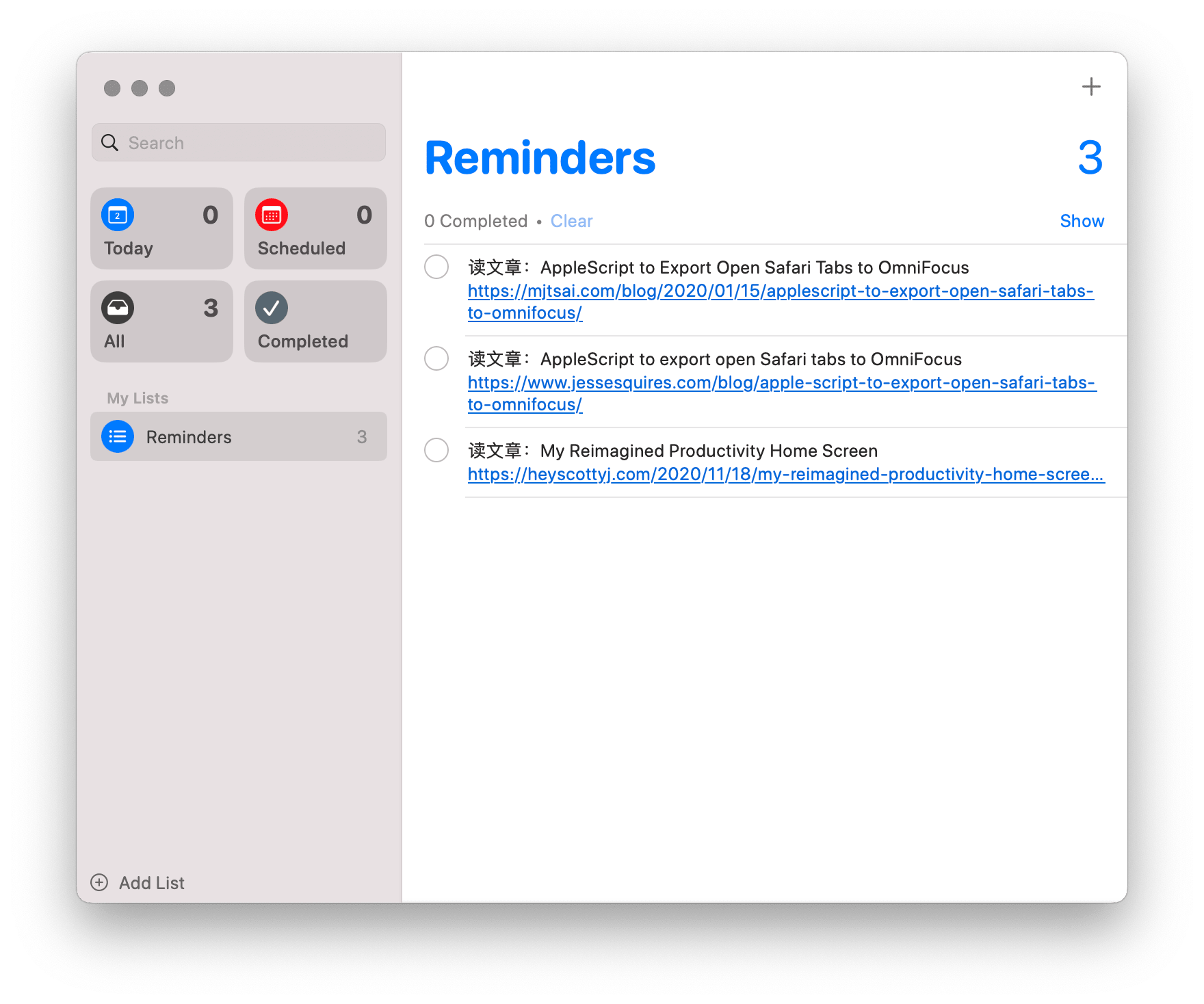Open the Completed smart list
The height and width of the screenshot is (1004, 1204).
tap(315, 321)
